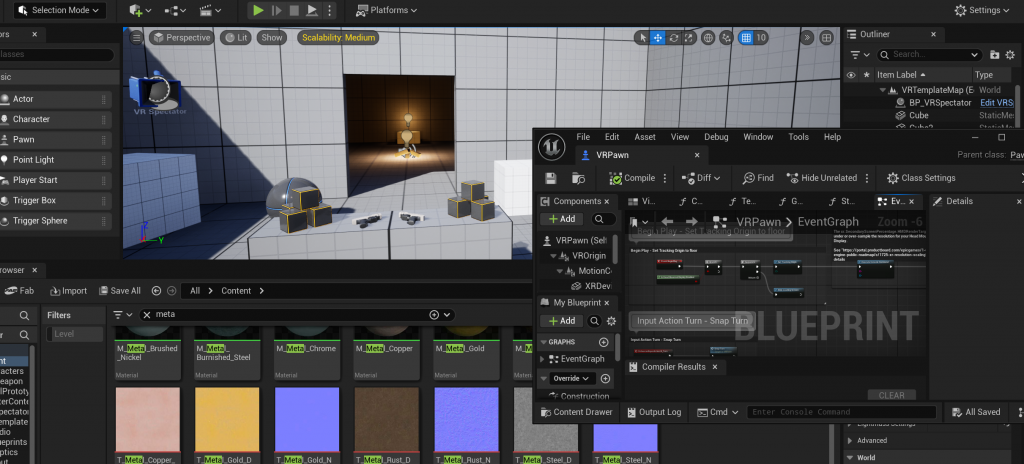Toggle world/local coordinate space globe icon
Screen dimensions: 1024x464
click(709, 38)
